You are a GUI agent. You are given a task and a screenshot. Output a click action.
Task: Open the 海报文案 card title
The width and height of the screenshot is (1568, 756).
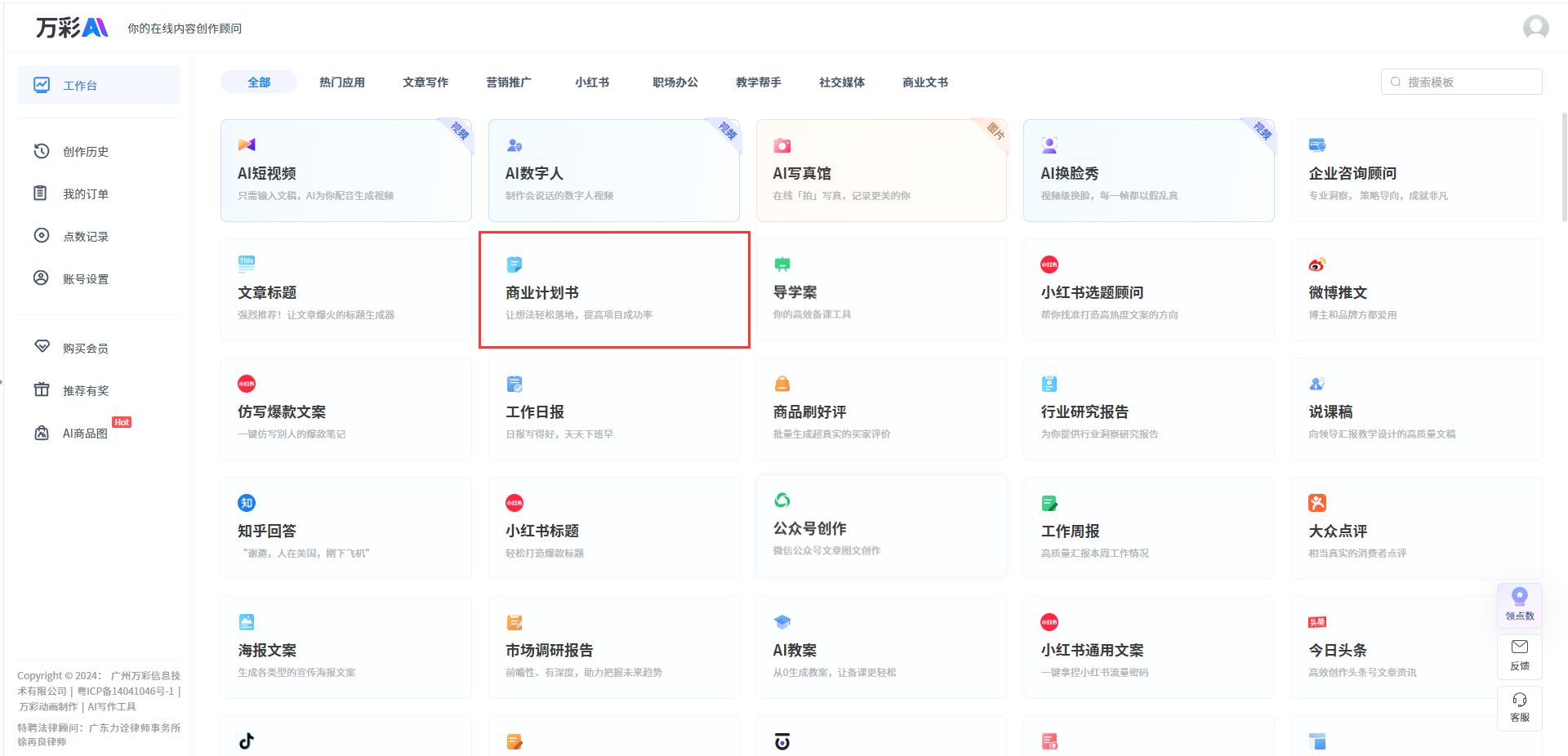(267, 651)
